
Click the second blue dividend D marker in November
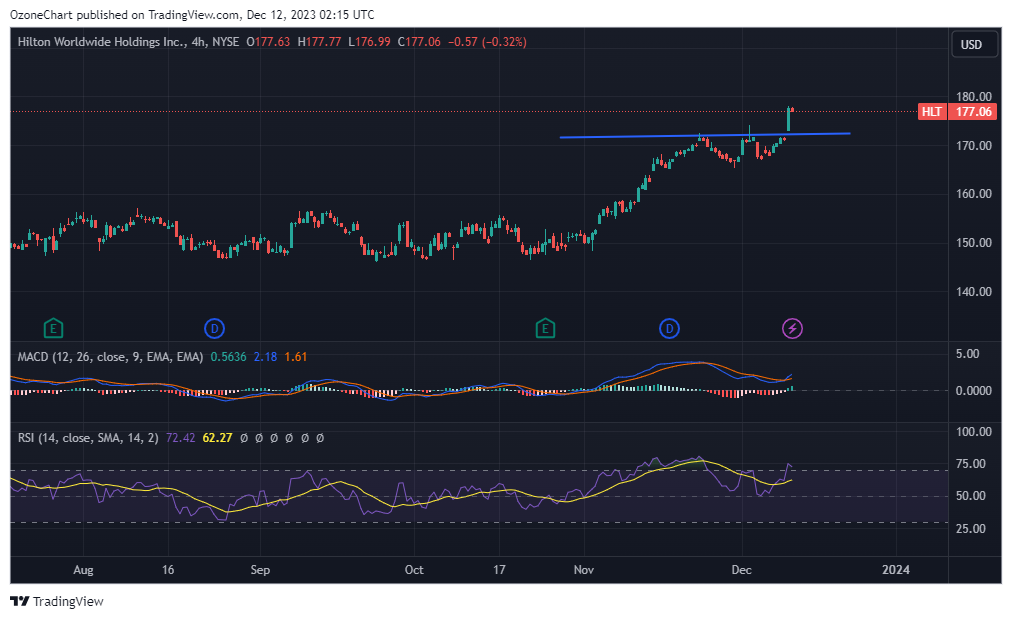(669, 329)
